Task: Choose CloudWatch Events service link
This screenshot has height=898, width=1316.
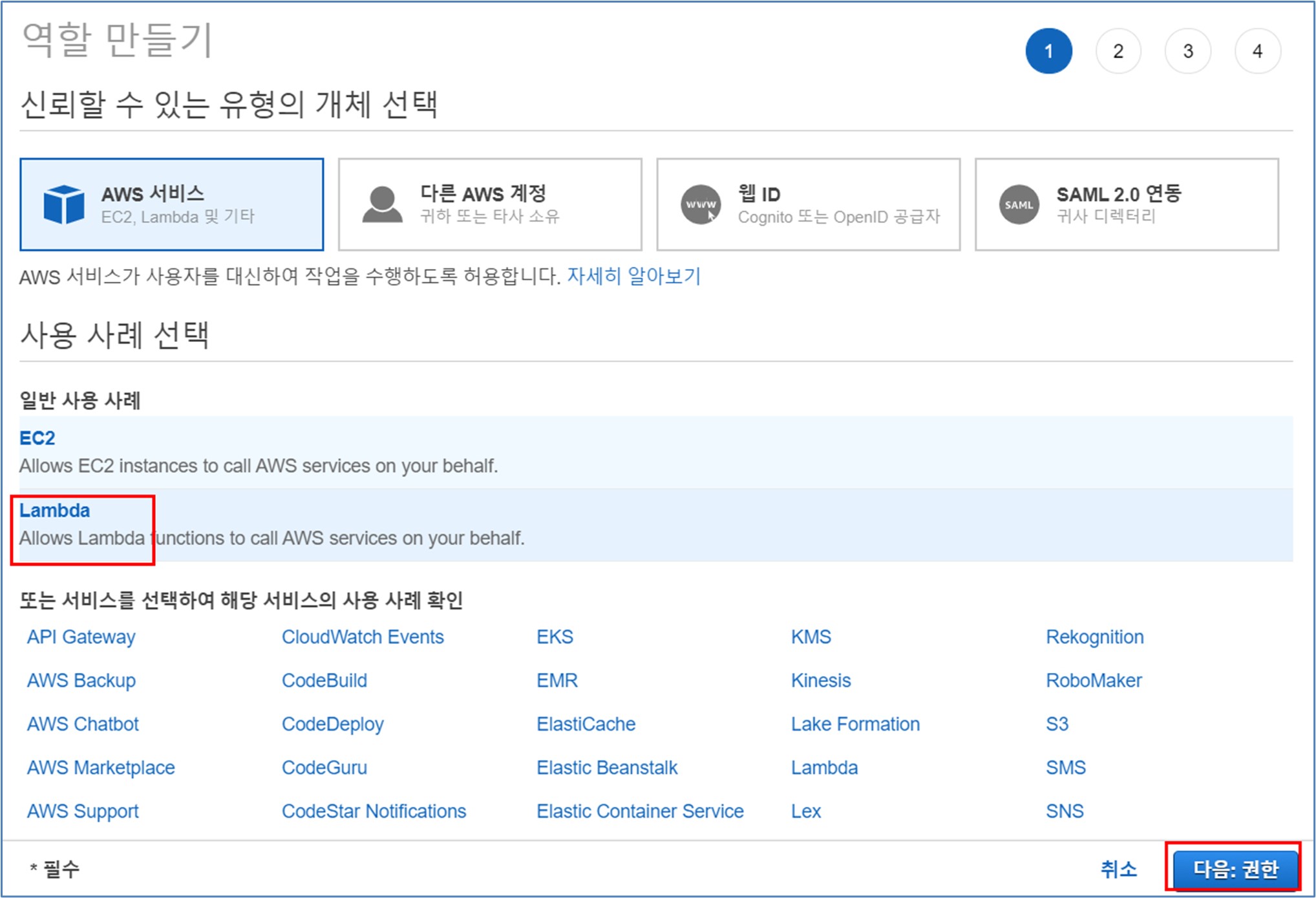Action: (363, 637)
